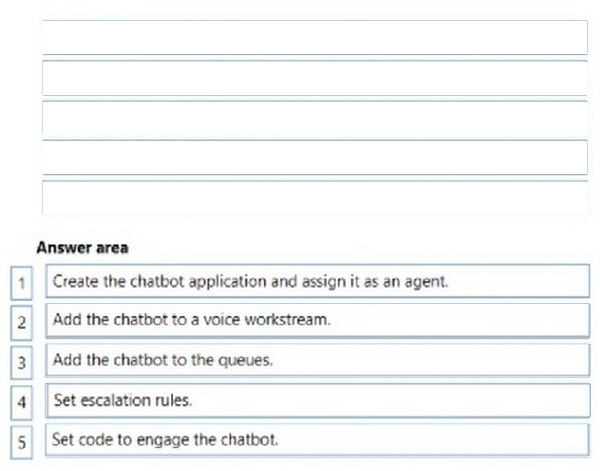The image size is (600, 471).
Task: Click the second empty answer slot
Action: point(315,78)
